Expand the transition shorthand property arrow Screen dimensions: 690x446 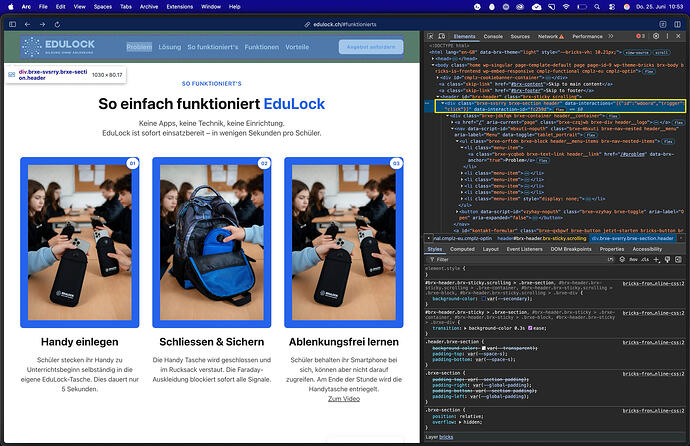(466, 328)
